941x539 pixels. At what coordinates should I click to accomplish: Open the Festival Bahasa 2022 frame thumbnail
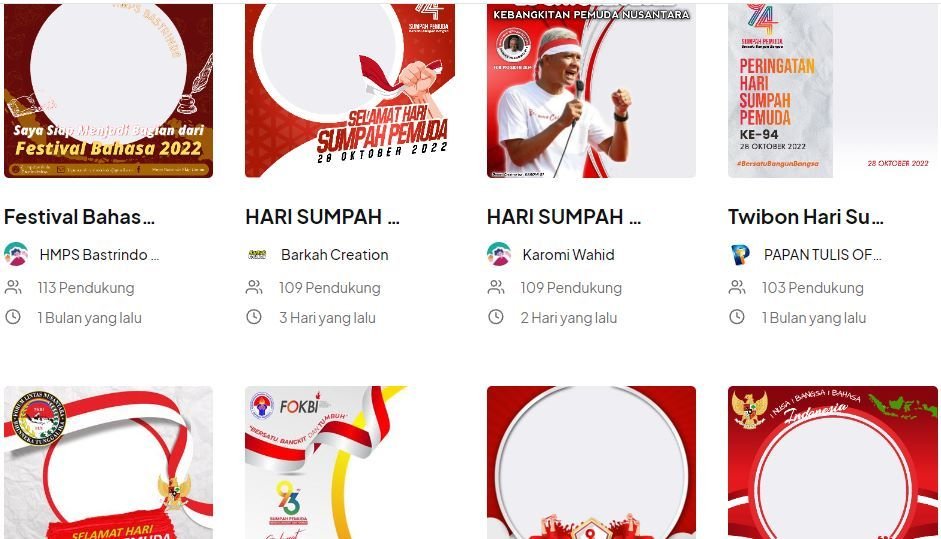[109, 91]
